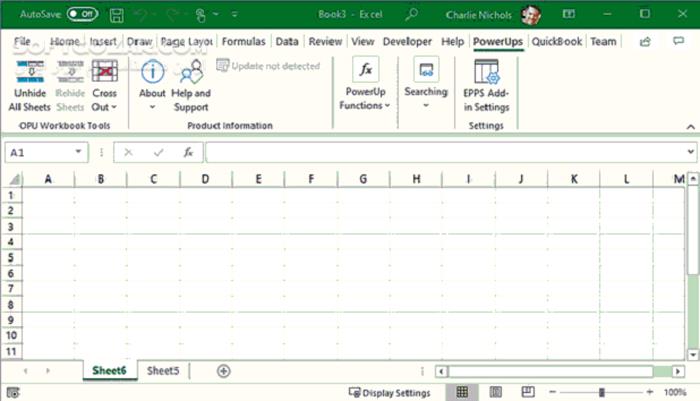This screenshot has width=700, height=401.
Task: Click horizontal scrollbar right arrow
Action: click(678, 371)
